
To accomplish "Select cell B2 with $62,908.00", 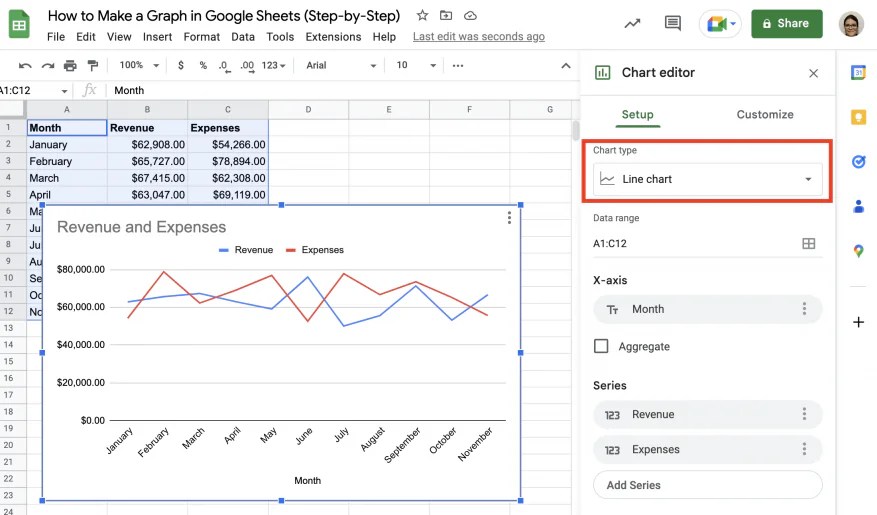I will pos(147,144).
